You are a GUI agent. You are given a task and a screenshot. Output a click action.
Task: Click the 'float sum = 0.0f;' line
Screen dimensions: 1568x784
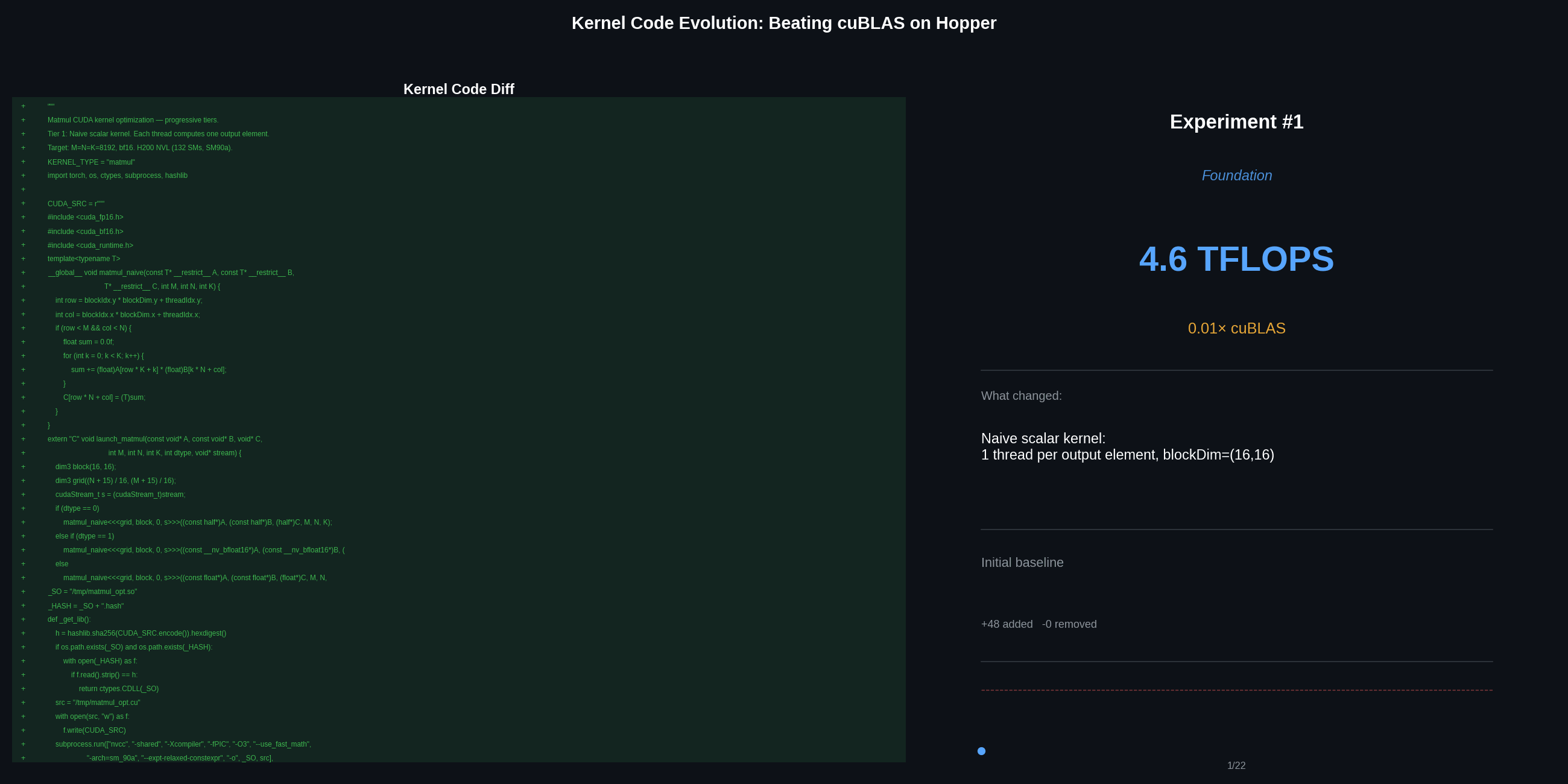tap(88, 342)
